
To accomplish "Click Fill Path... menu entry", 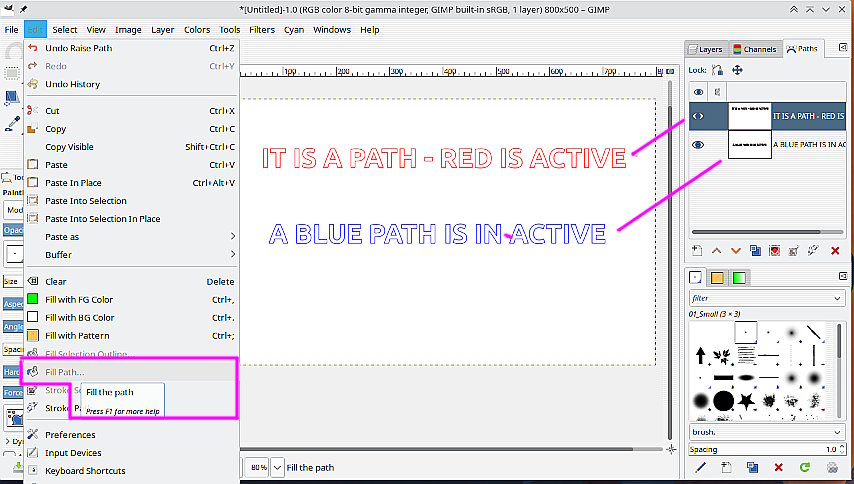I will click(x=132, y=372).
